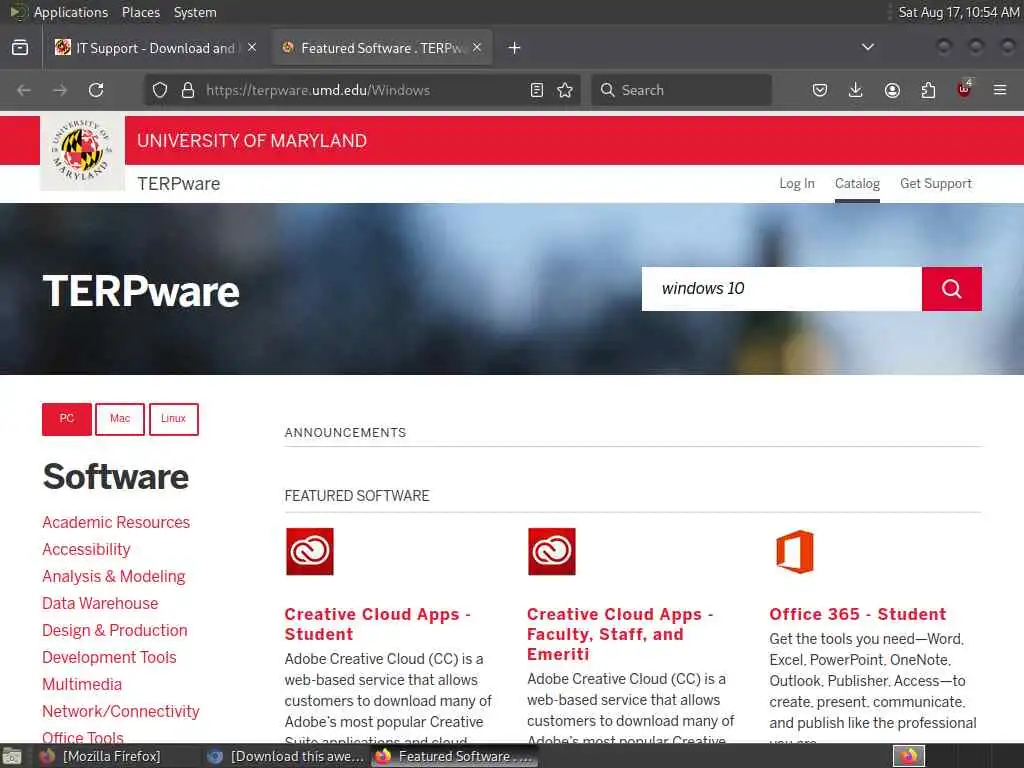
Task: Click Creative Cloud Student app icon
Action: coord(310,552)
